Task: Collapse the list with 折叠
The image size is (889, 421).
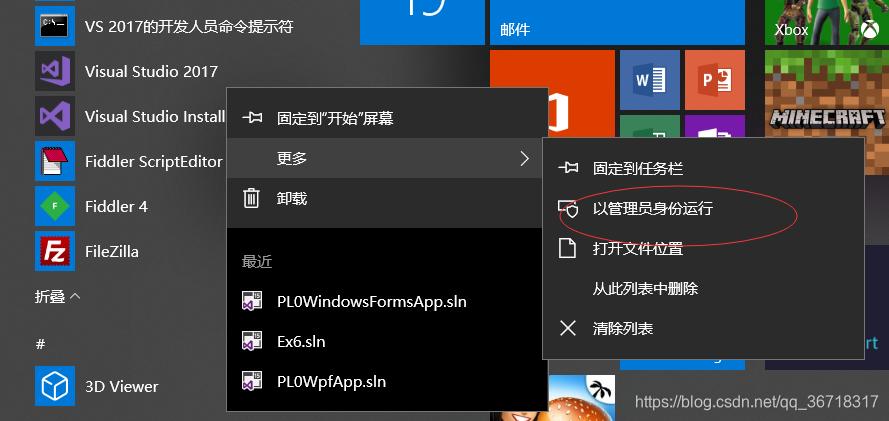Action: click(x=57, y=296)
